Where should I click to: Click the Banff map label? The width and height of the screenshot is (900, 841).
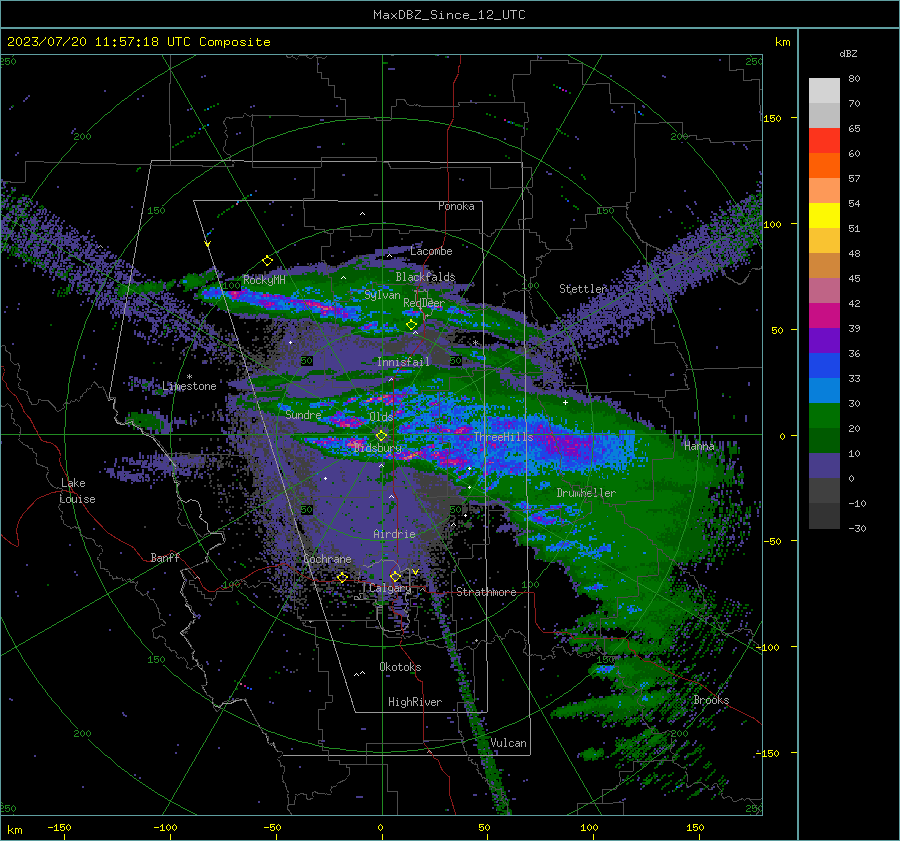click(165, 557)
